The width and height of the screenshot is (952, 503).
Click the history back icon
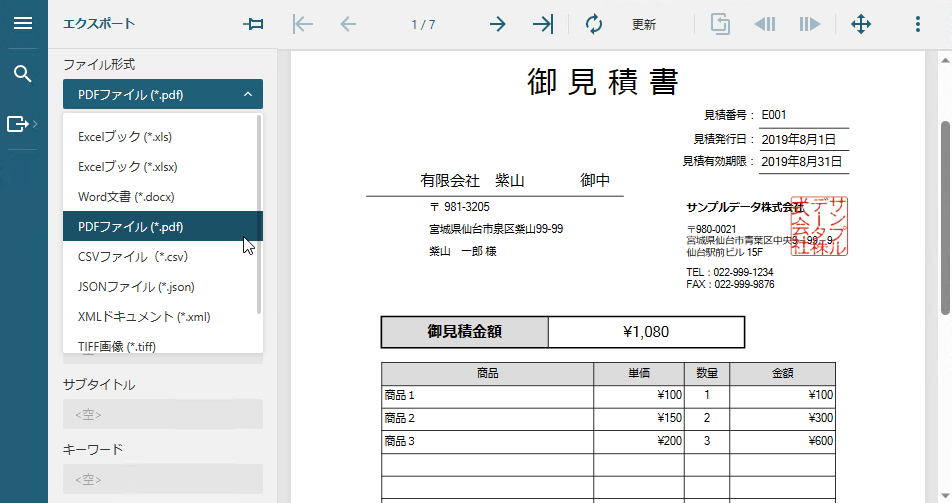pyautogui.click(x=765, y=24)
